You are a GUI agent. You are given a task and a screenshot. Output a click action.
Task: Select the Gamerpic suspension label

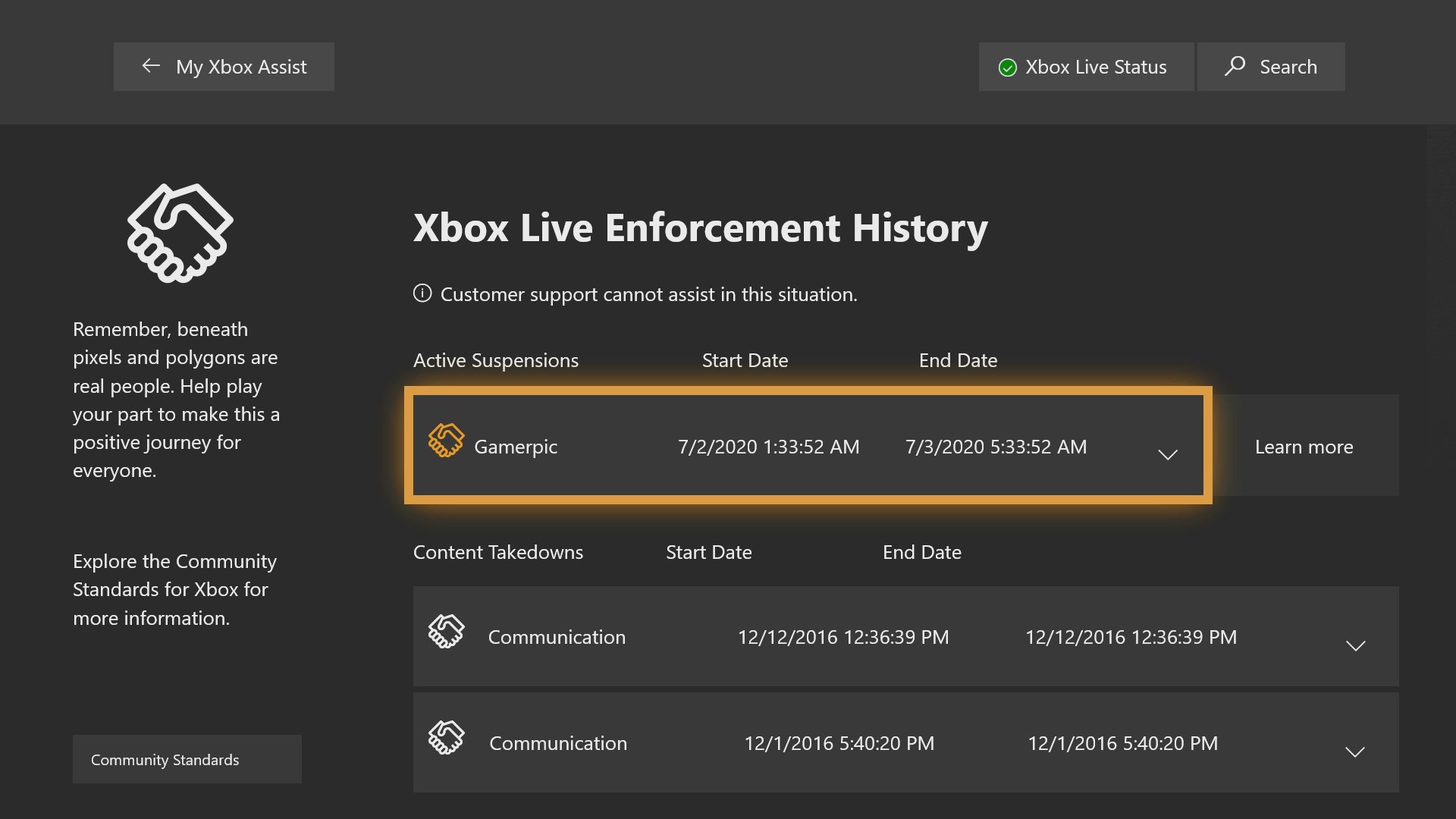[x=516, y=447]
